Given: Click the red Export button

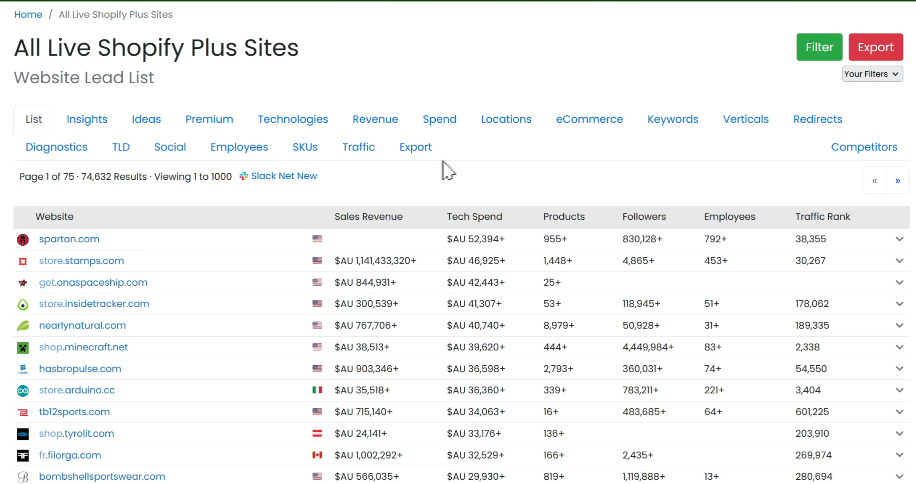Looking at the screenshot, I should pyautogui.click(x=876, y=47).
